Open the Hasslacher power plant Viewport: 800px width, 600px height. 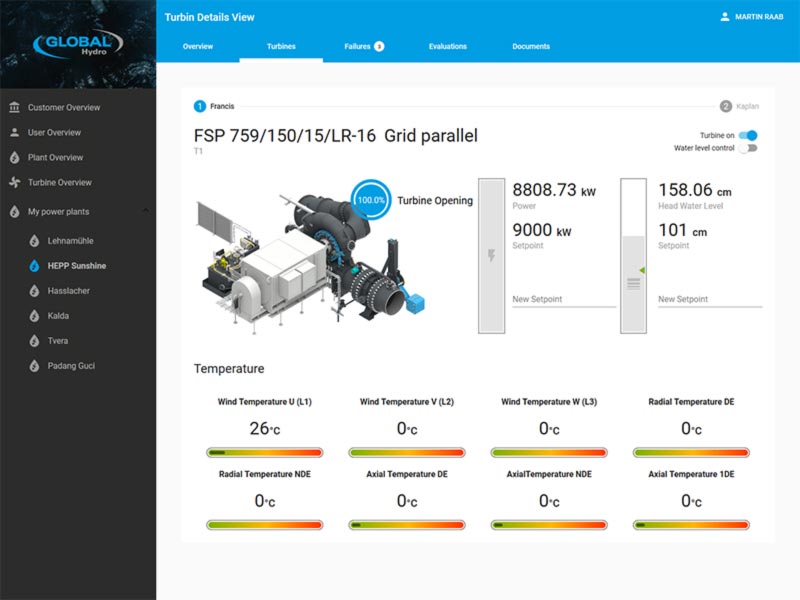pyautogui.click(x=69, y=291)
